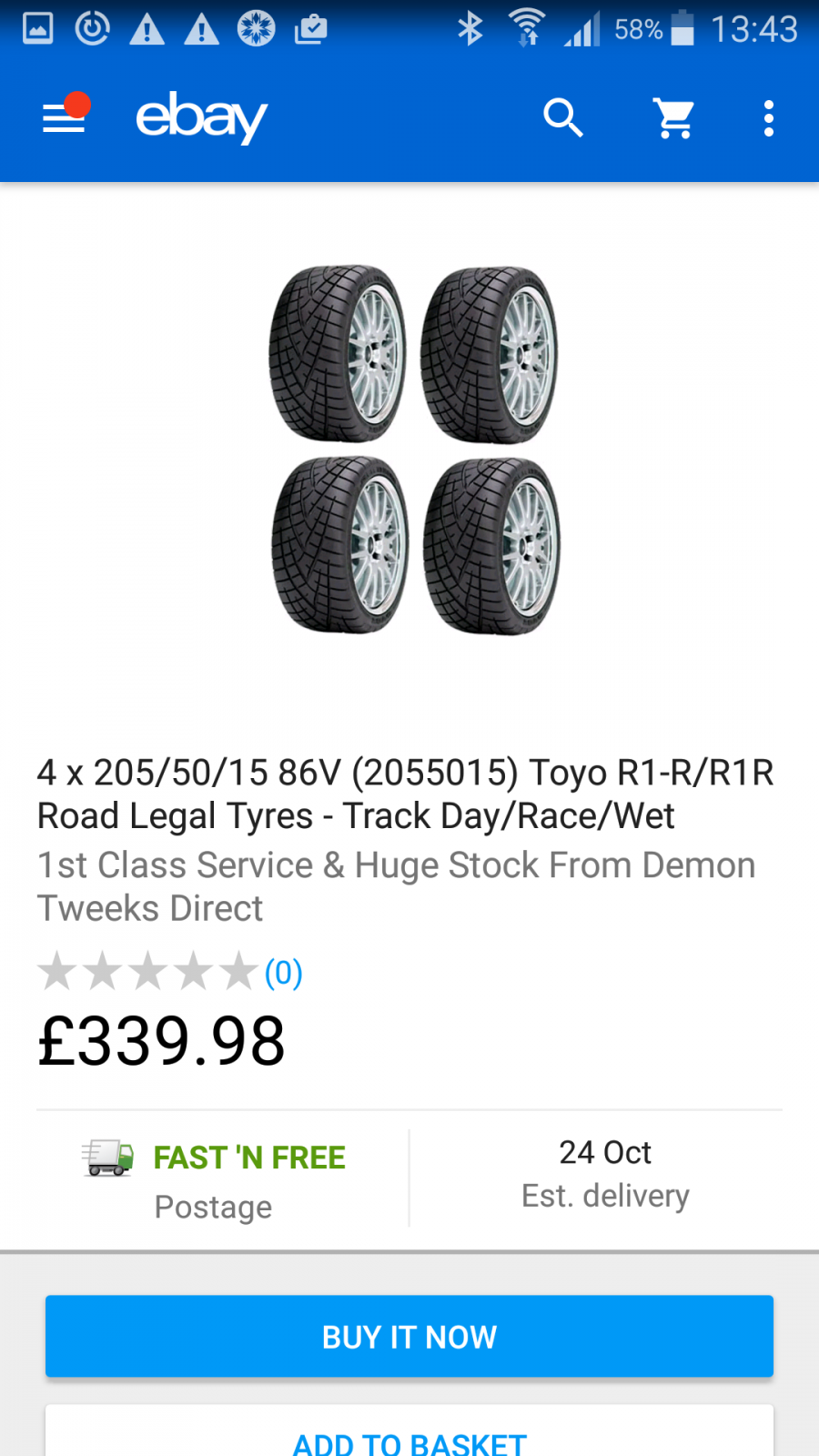Tap the picture notification icon
The height and width of the screenshot is (1456, 819).
(x=37, y=29)
